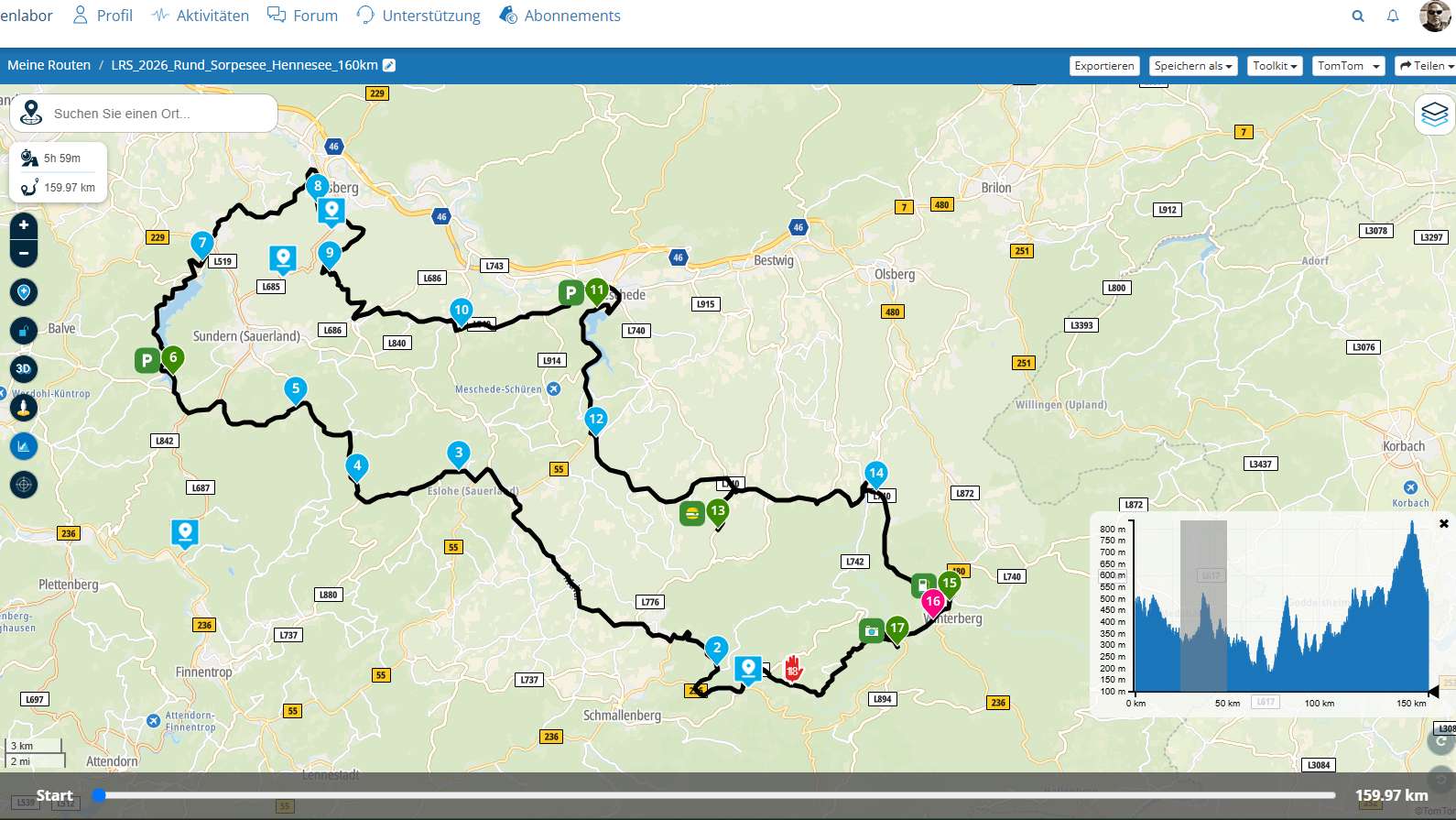1456x820 pixels.
Task: Activate the add waypoint tool
Action: 24,292
